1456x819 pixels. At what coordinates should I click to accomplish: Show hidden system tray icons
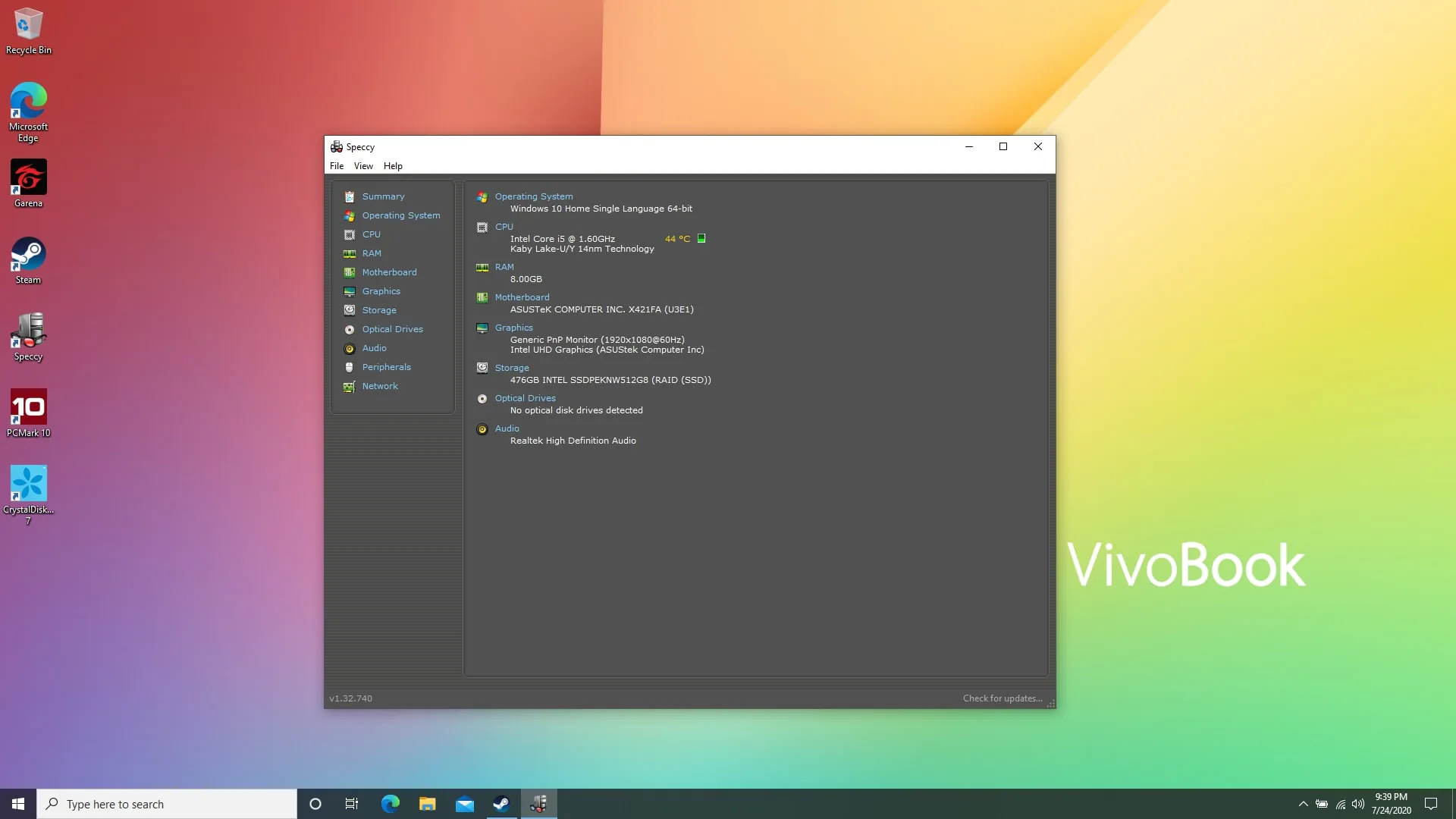1303,804
